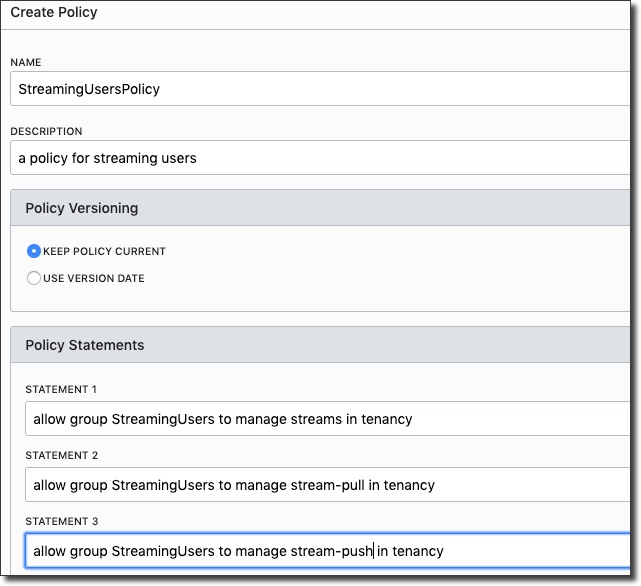Click the Policy Versioning section header

tap(82, 209)
